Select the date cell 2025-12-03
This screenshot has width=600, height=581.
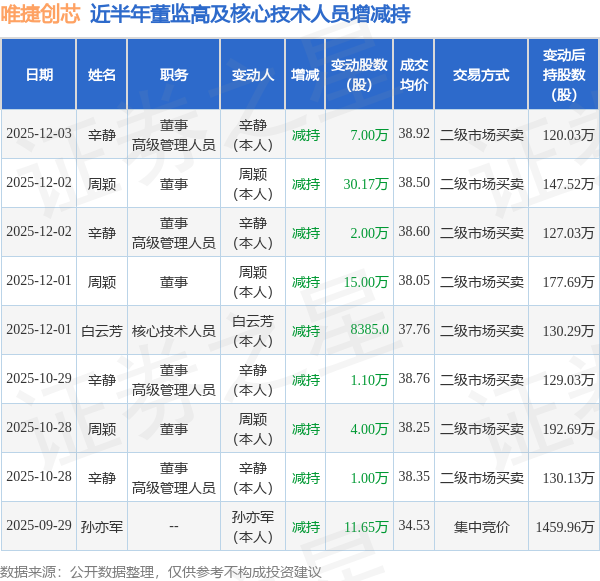click(39, 134)
